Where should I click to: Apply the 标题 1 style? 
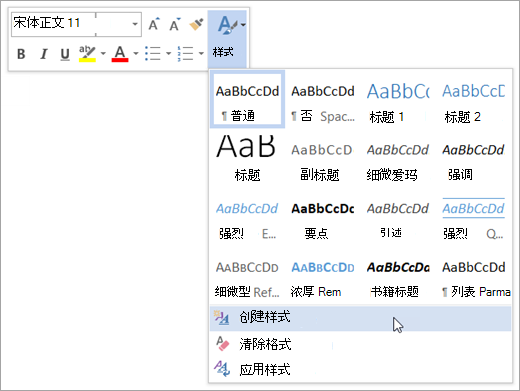pyautogui.click(x=398, y=99)
